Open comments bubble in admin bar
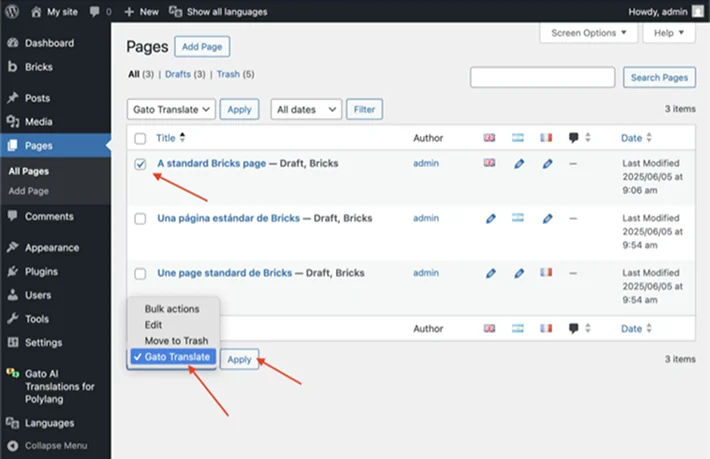710x459 pixels. 101,12
